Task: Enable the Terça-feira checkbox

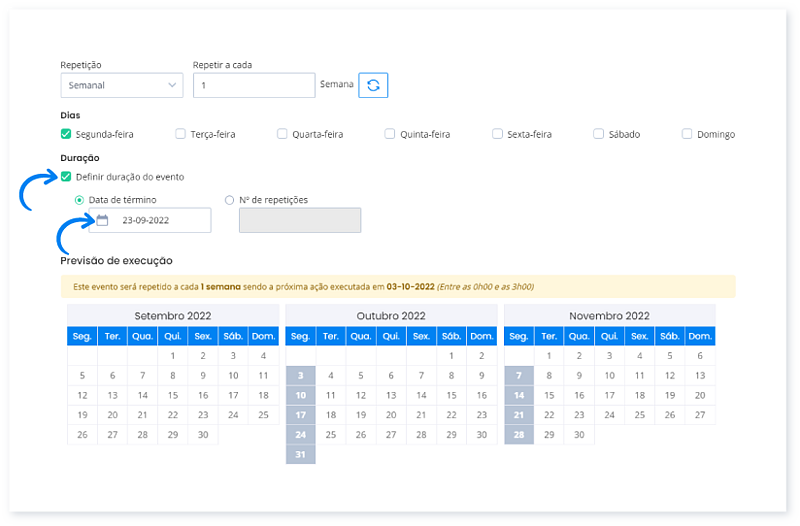Action: (180, 133)
